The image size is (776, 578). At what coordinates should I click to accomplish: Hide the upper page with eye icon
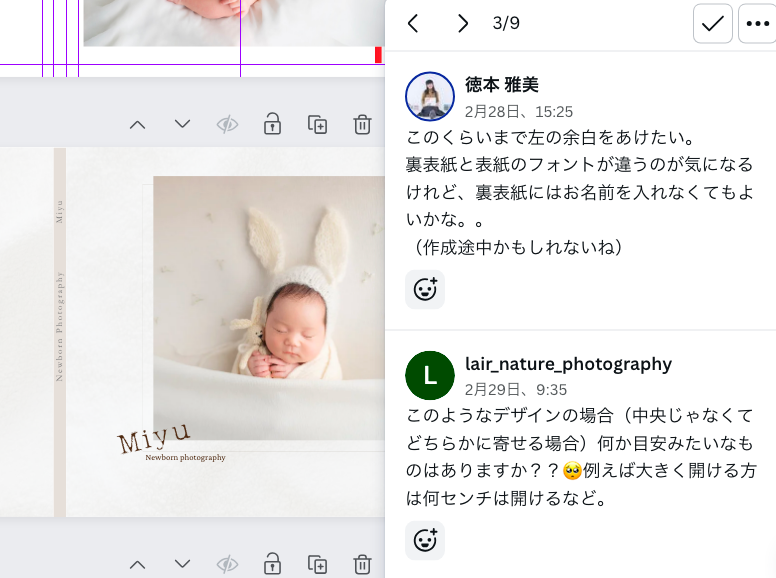227,124
